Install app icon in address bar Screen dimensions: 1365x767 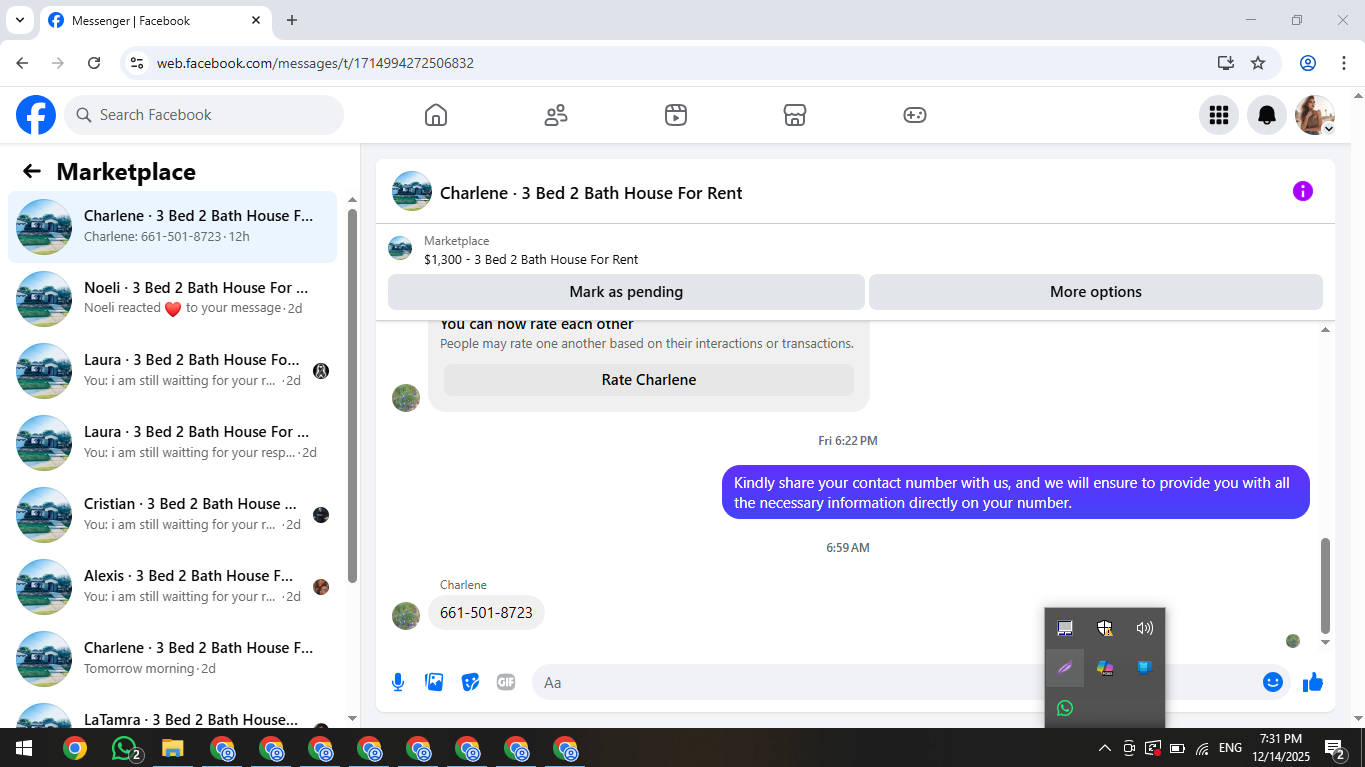[1226, 63]
